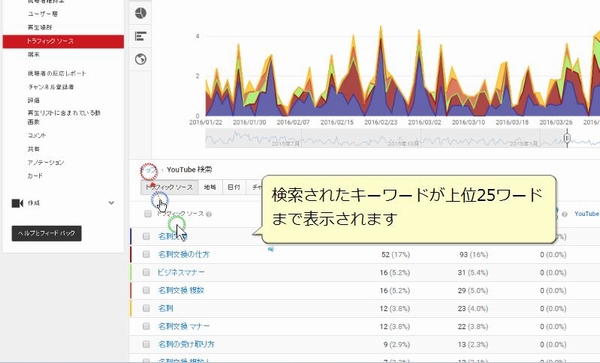
Task: Check the box for ビジネスマナー row
Action: [146, 272]
